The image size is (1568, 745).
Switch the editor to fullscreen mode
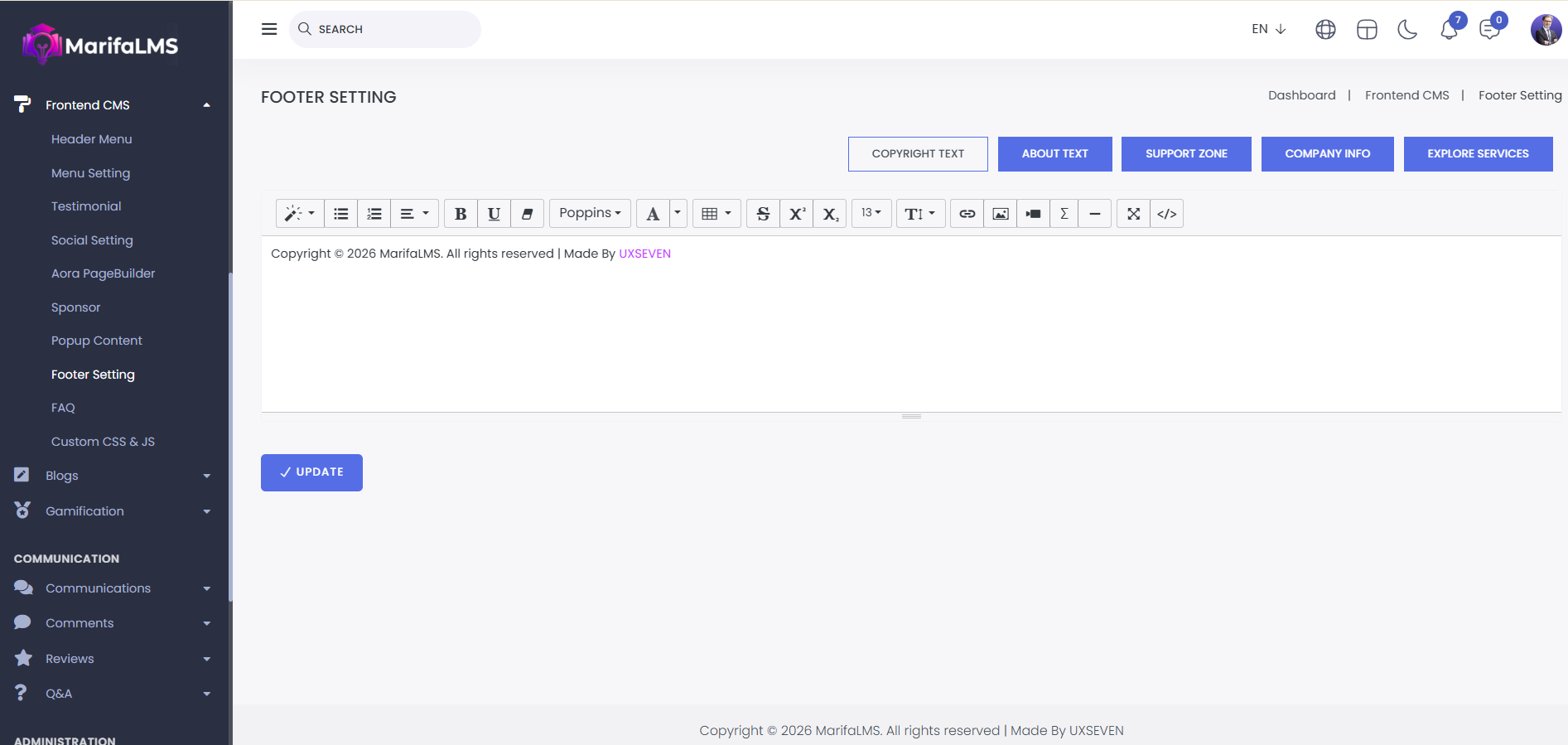[1133, 214]
